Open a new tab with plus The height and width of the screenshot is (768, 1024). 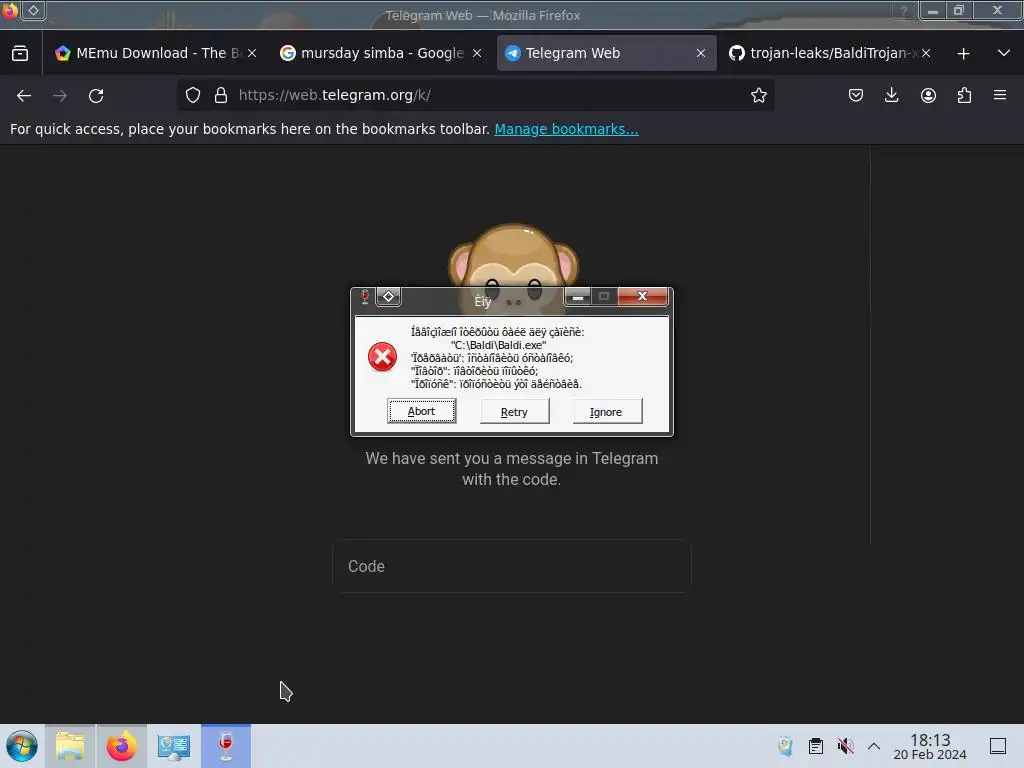point(963,54)
